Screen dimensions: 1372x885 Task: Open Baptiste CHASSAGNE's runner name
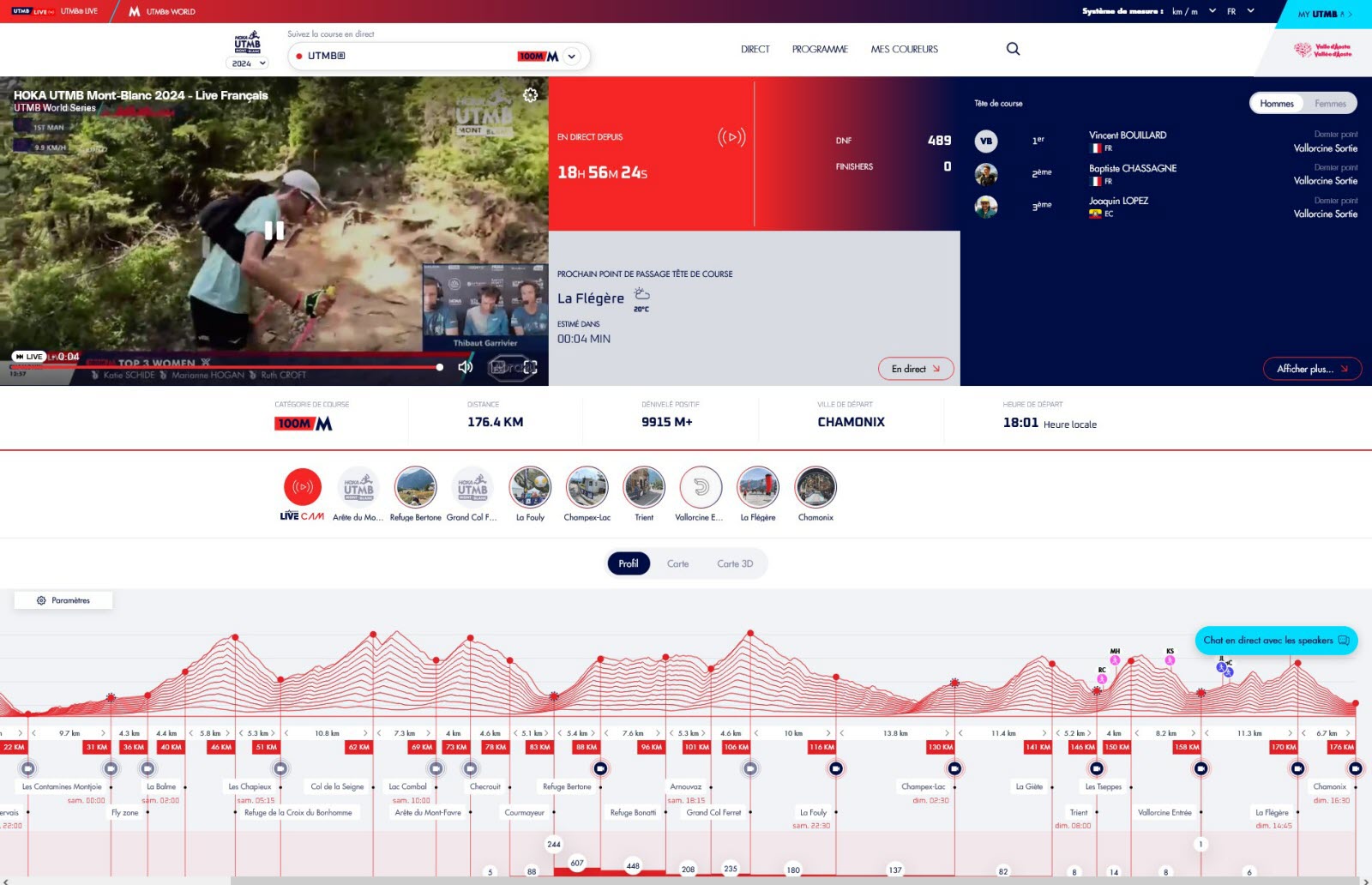tap(1133, 169)
